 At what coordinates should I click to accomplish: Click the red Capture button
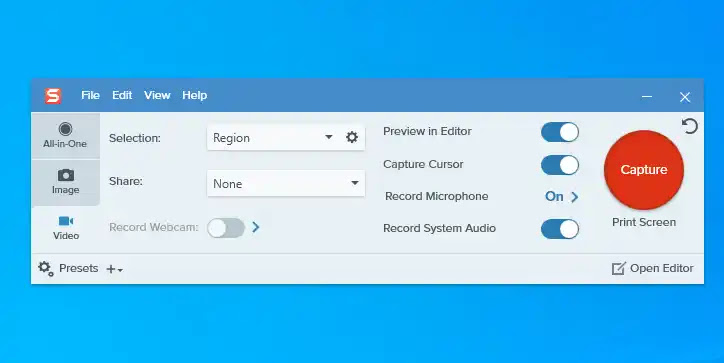(644, 169)
